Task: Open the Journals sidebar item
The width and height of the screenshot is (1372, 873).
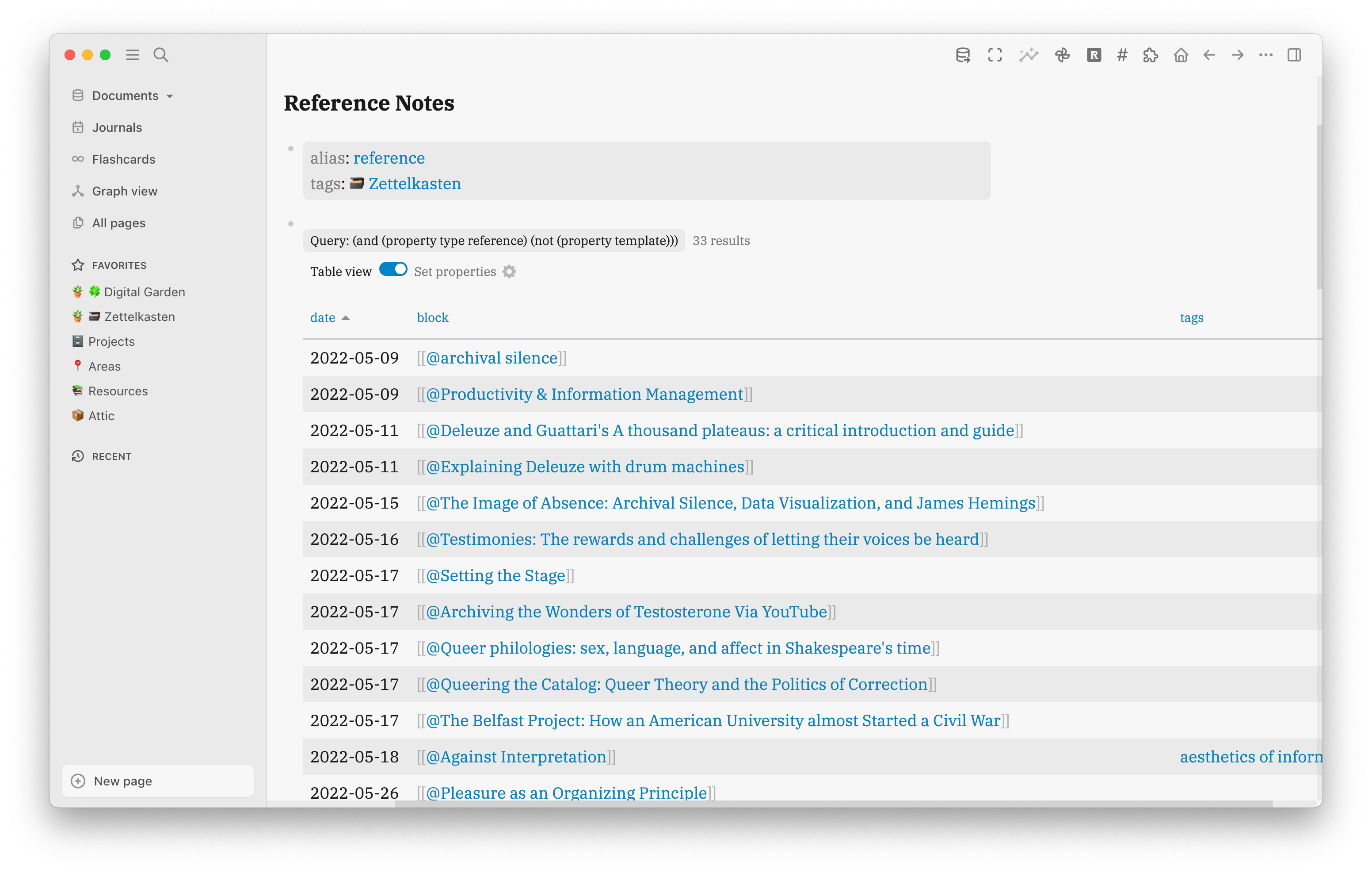Action: [x=117, y=127]
